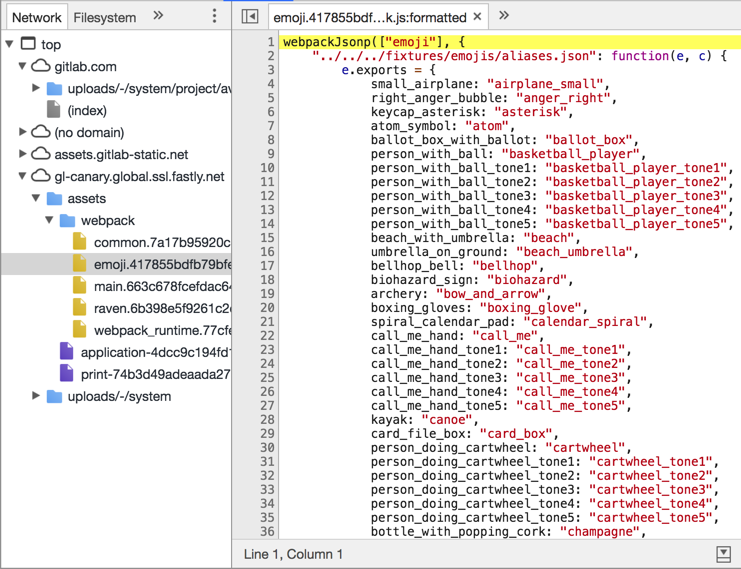The image size is (741, 569).
Task: Collapse the gitlab.com domain node
Action: (23, 66)
